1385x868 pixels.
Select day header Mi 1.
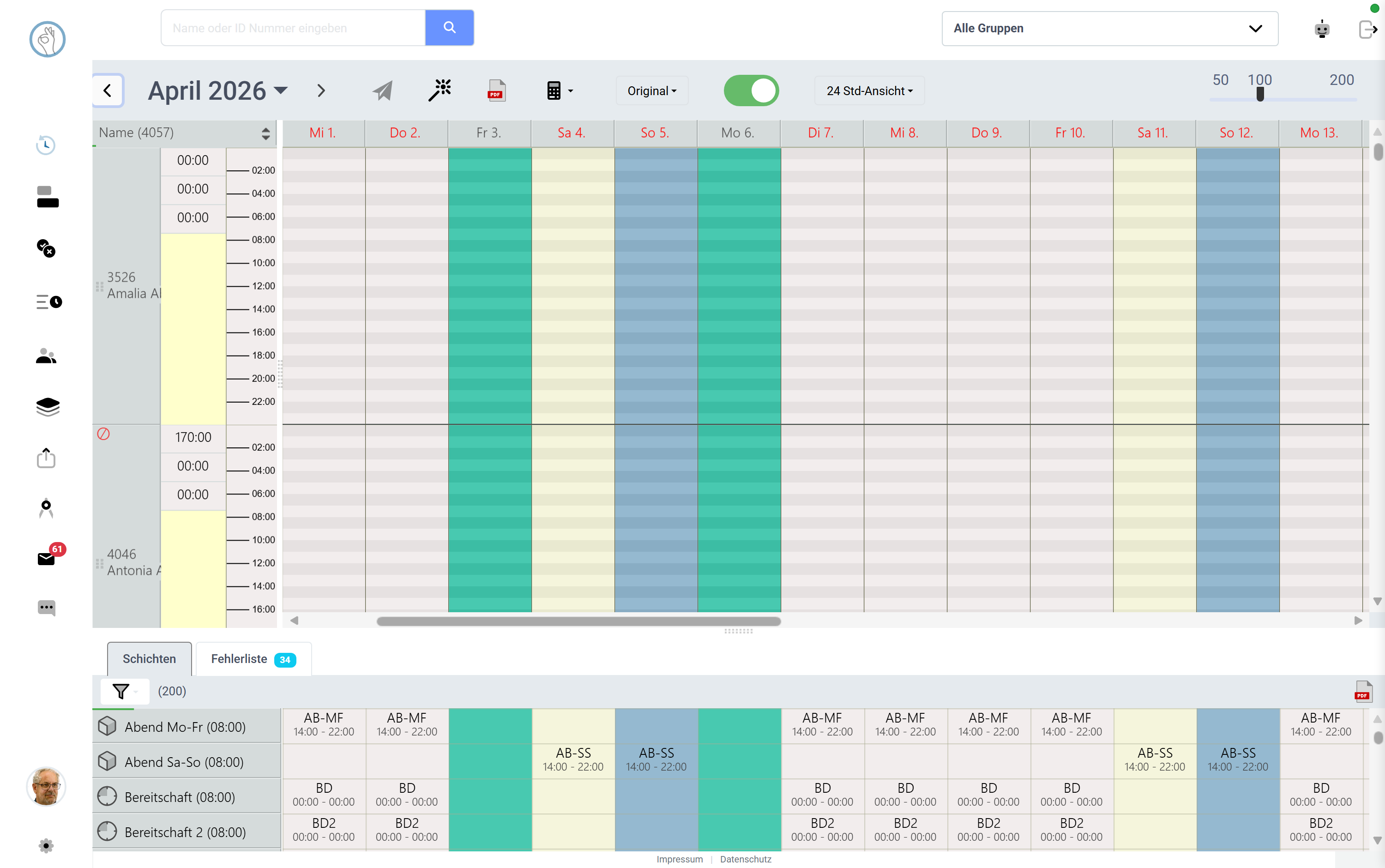[323, 133]
